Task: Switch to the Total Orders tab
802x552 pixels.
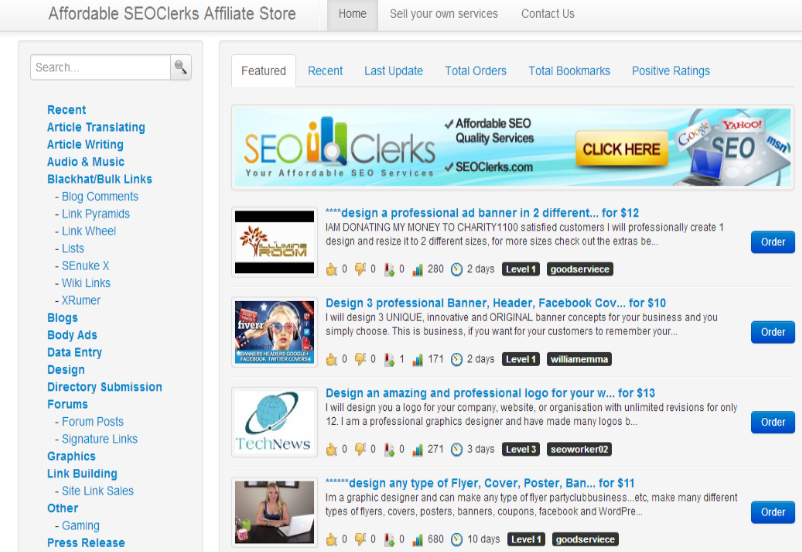Action: [476, 71]
